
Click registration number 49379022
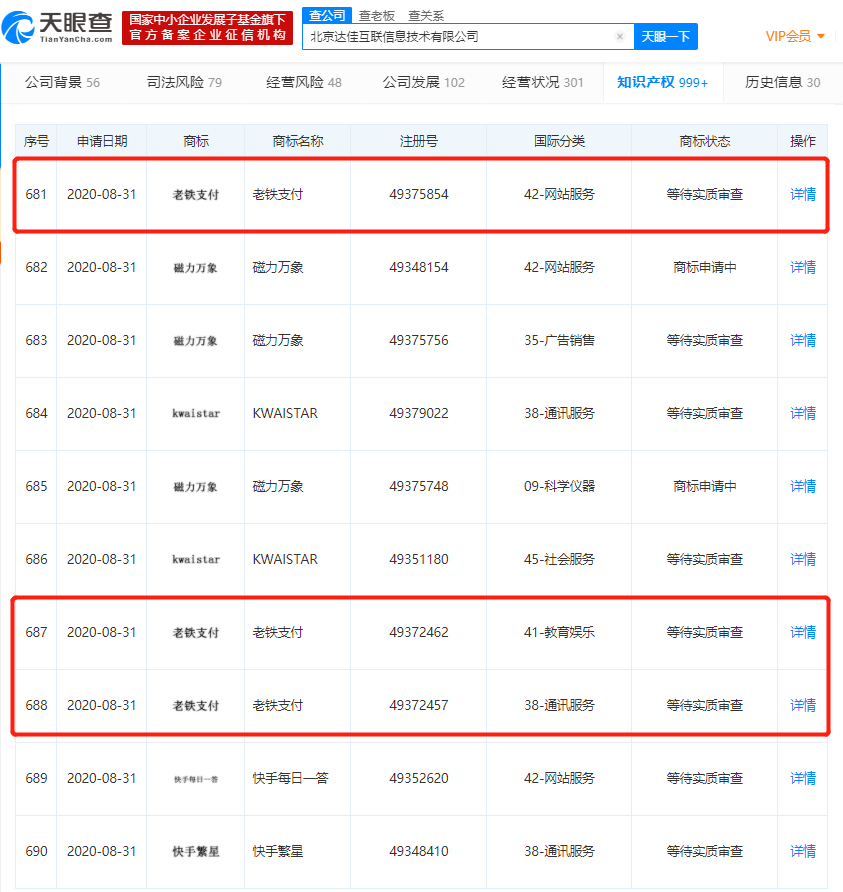(x=419, y=413)
